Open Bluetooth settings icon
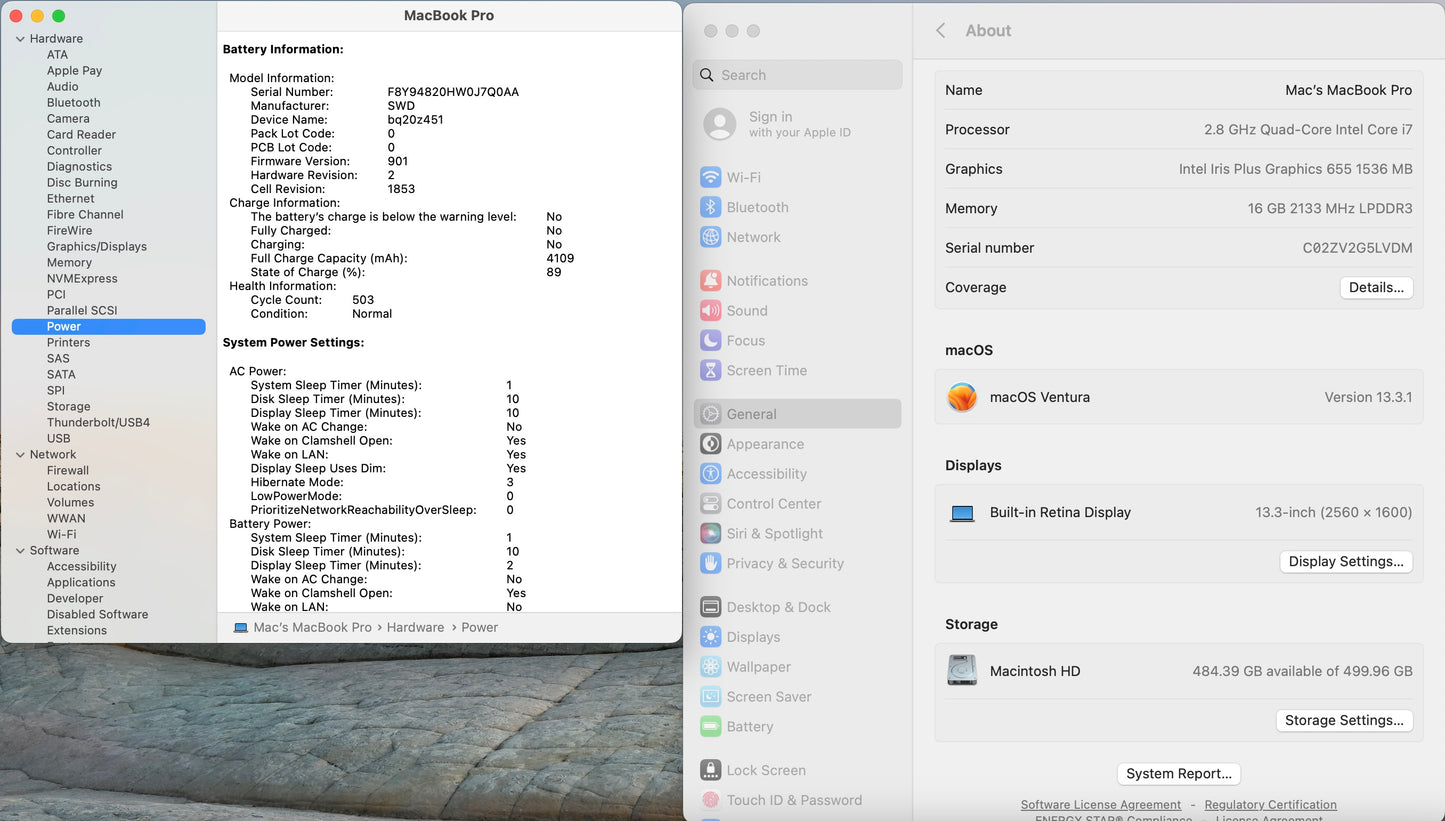Viewport: 1445px width, 821px height. point(710,207)
